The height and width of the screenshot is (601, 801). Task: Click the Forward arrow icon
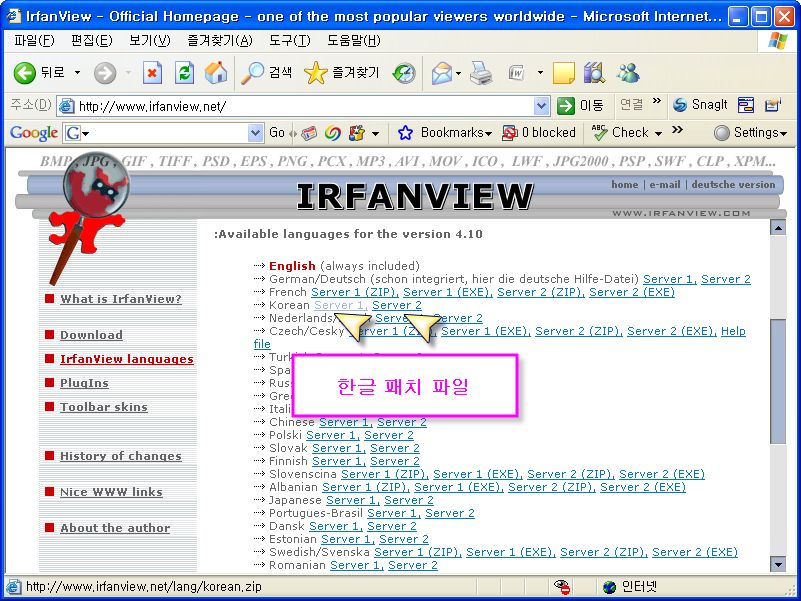coord(105,74)
